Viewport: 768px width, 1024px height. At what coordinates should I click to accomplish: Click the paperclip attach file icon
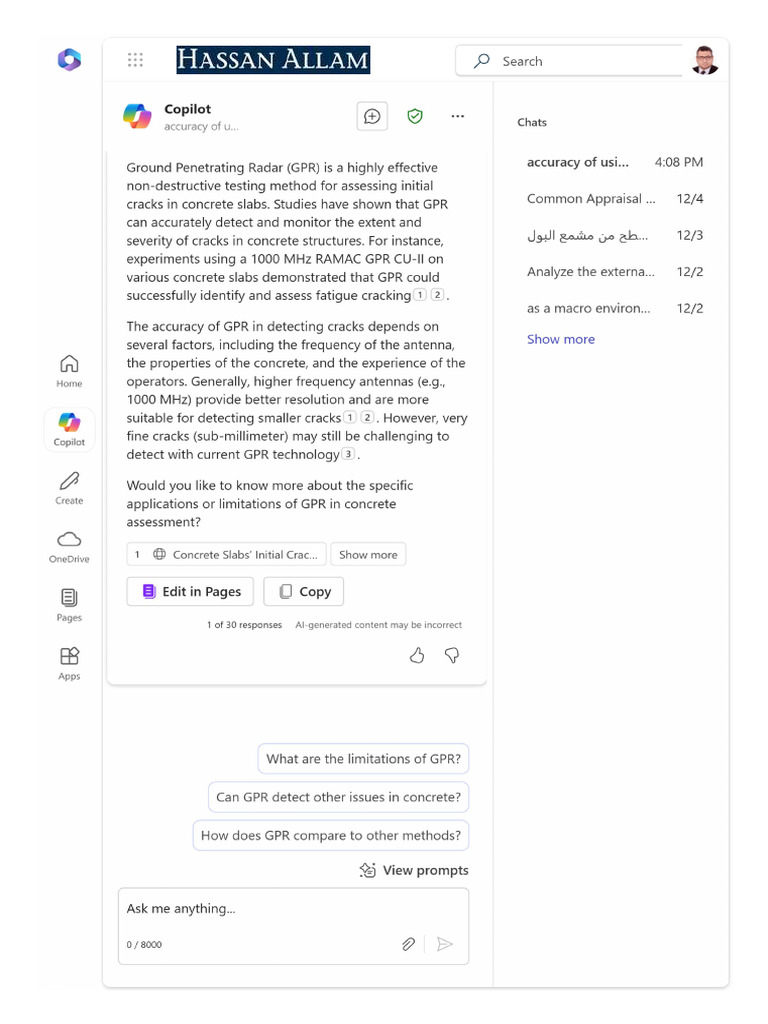(x=408, y=944)
